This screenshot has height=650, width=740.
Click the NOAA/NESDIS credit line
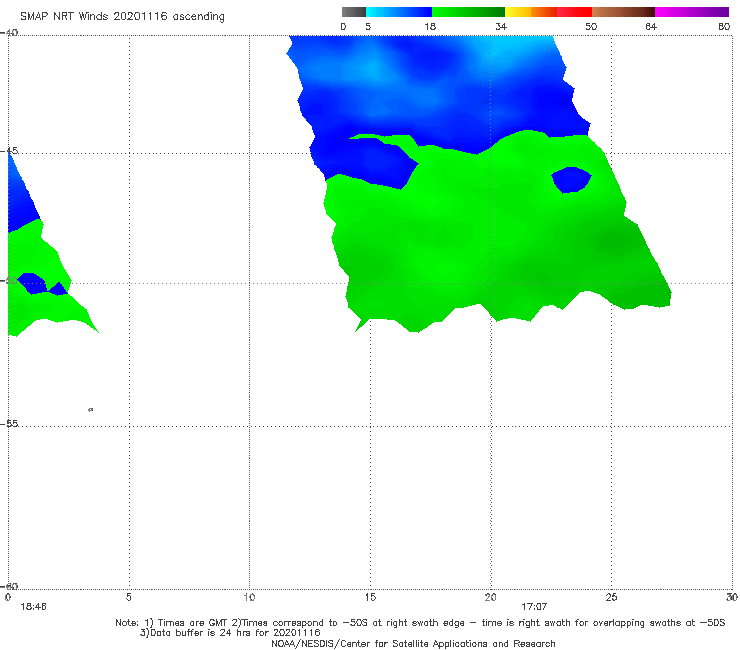[x=413, y=644]
